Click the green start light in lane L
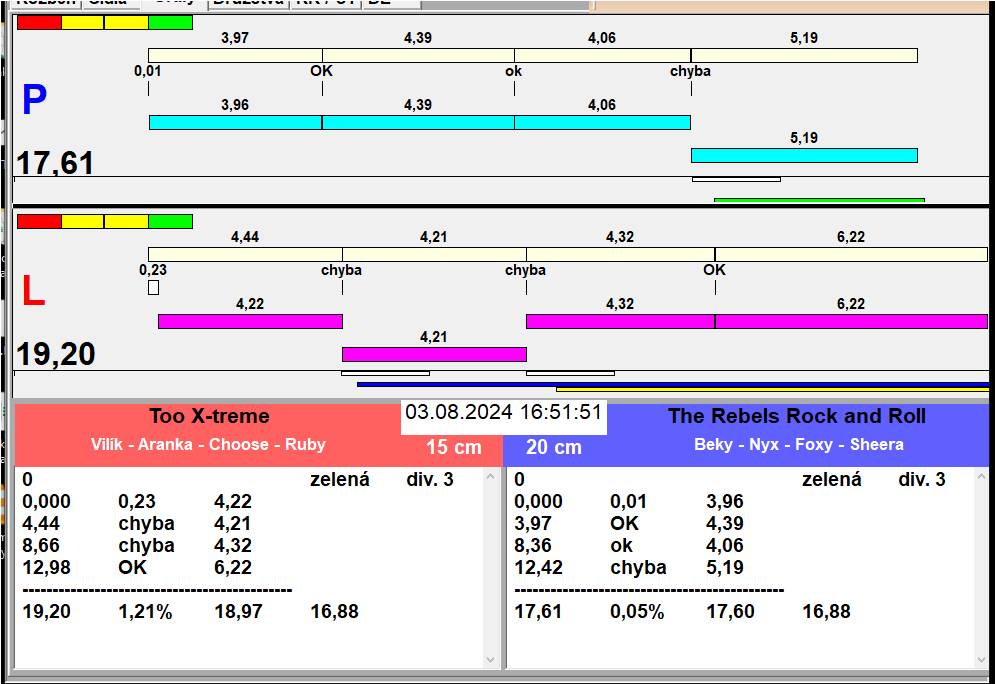Screen dimensions: 995x684 coord(171,221)
